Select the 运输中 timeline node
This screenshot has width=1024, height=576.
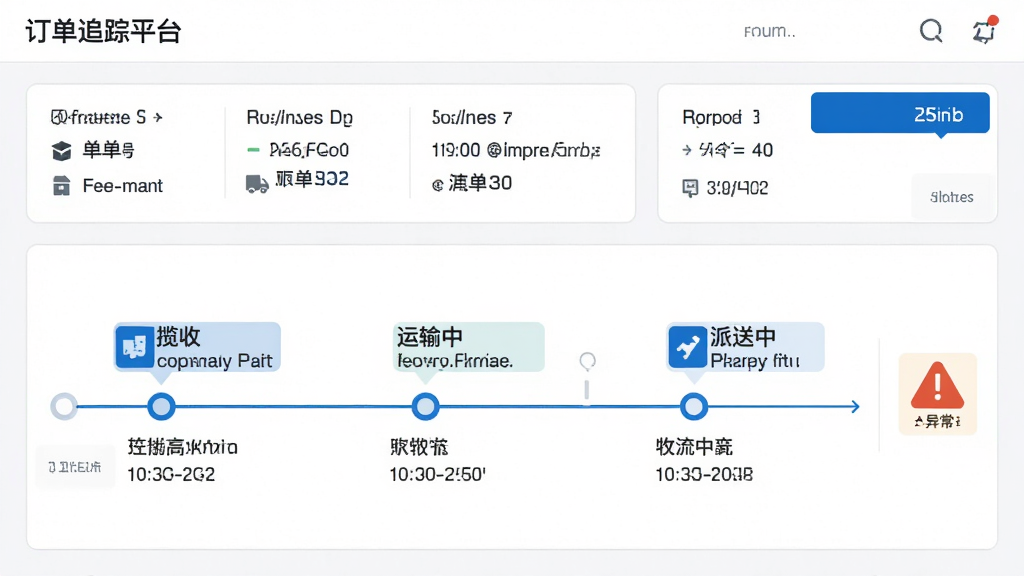pos(425,406)
